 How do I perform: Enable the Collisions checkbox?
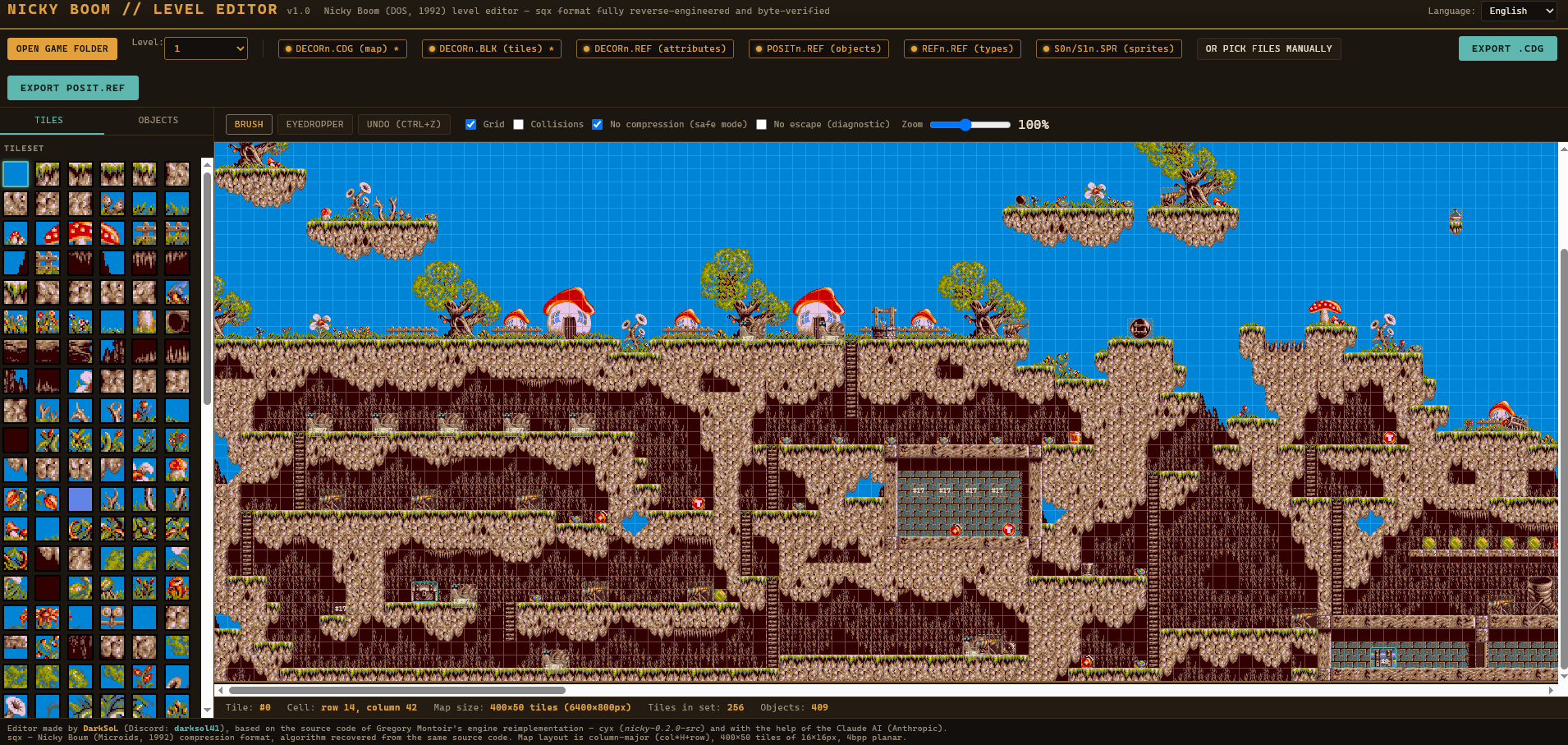tap(518, 125)
